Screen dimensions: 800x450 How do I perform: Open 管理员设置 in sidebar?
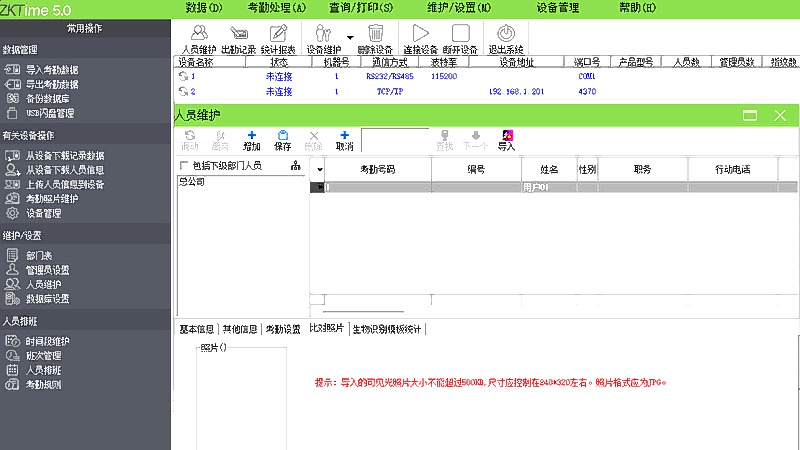[37, 270]
